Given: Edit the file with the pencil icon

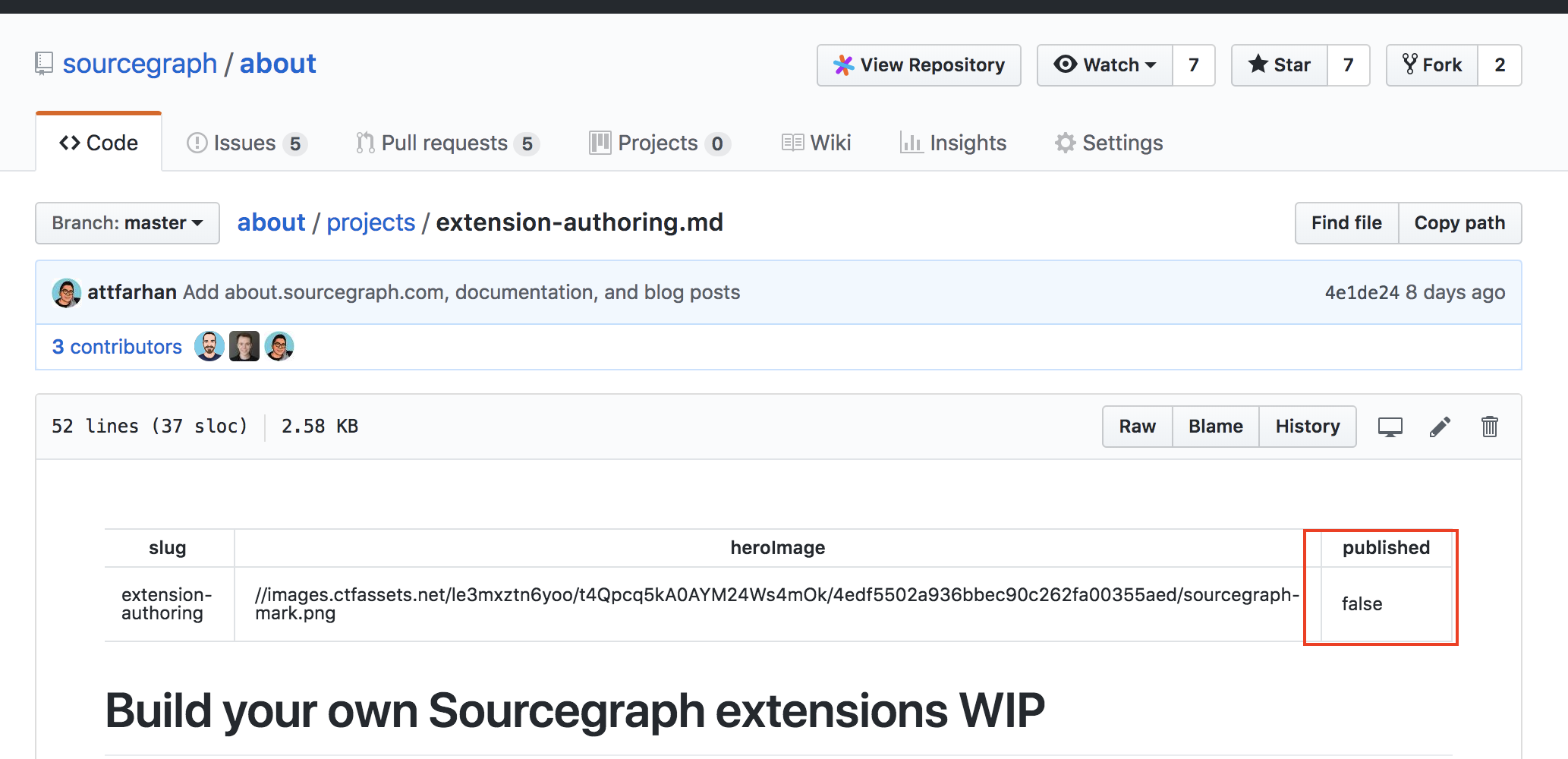Looking at the screenshot, I should point(1440,427).
